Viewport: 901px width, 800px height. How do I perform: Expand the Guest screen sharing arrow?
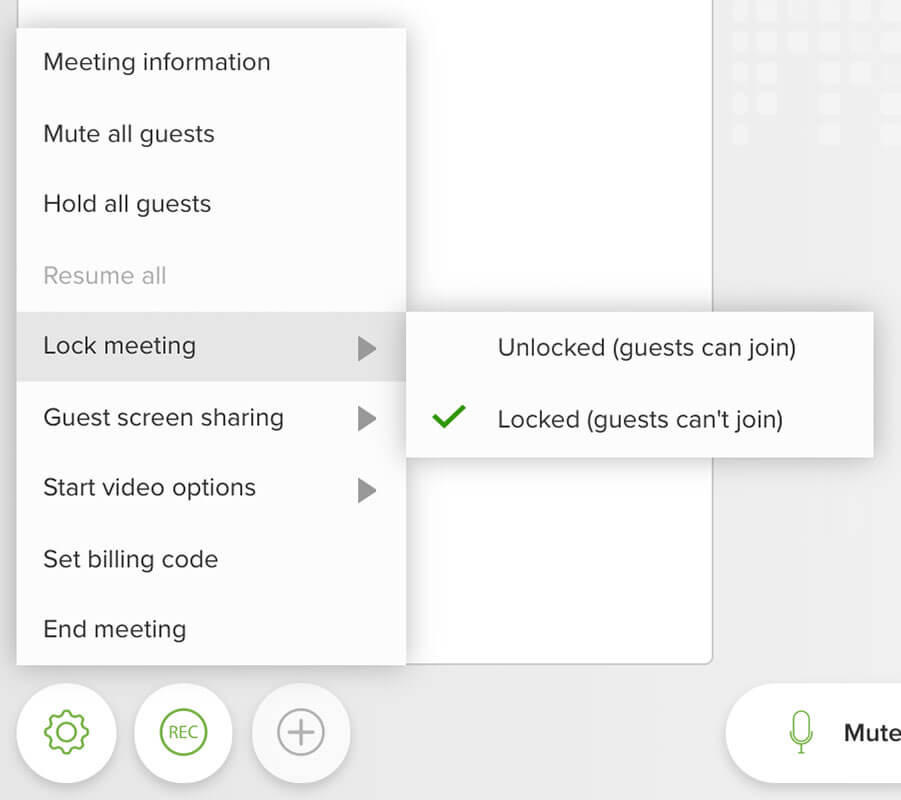(x=367, y=418)
